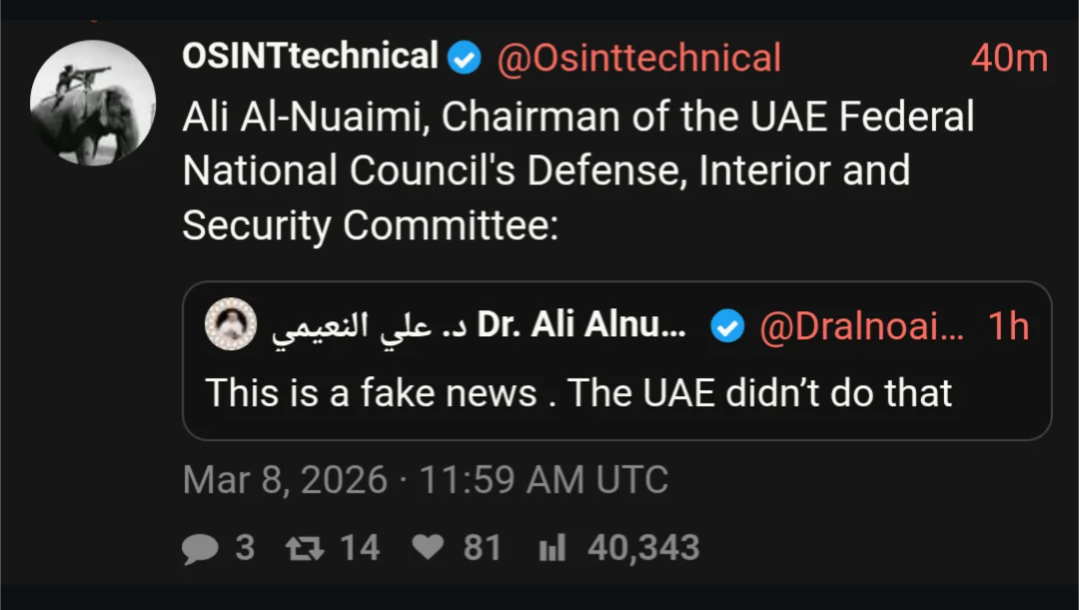Click the reply speech bubble icon
The width and height of the screenshot is (1079, 610).
coord(200,548)
